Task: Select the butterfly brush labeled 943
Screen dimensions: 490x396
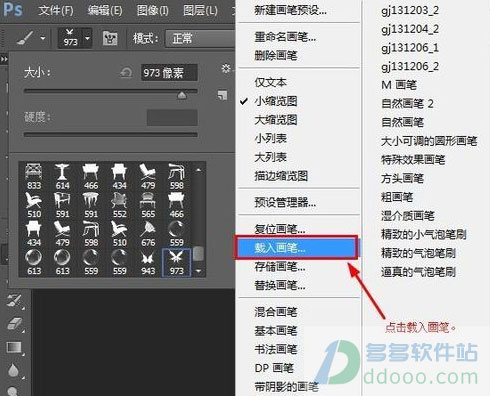Action: (148, 262)
